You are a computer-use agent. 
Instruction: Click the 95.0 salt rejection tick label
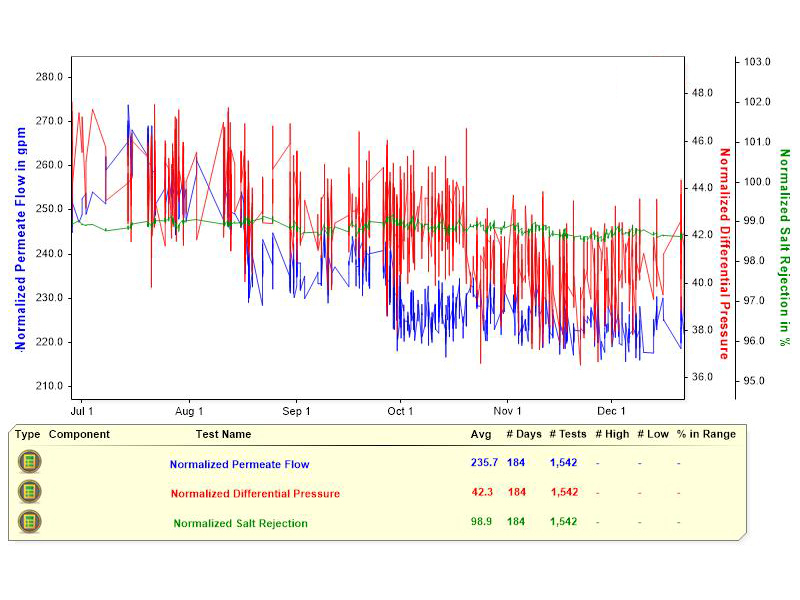(754, 381)
